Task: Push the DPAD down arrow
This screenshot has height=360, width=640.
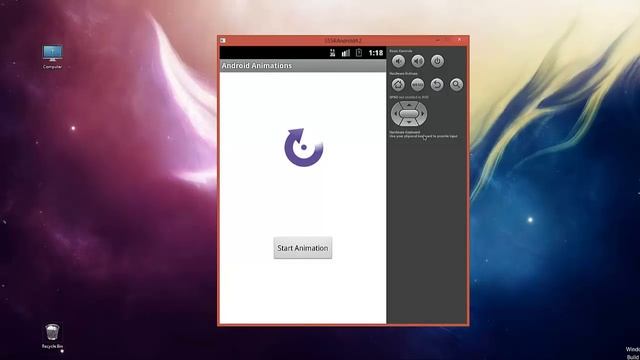Action: click(409, 122)
